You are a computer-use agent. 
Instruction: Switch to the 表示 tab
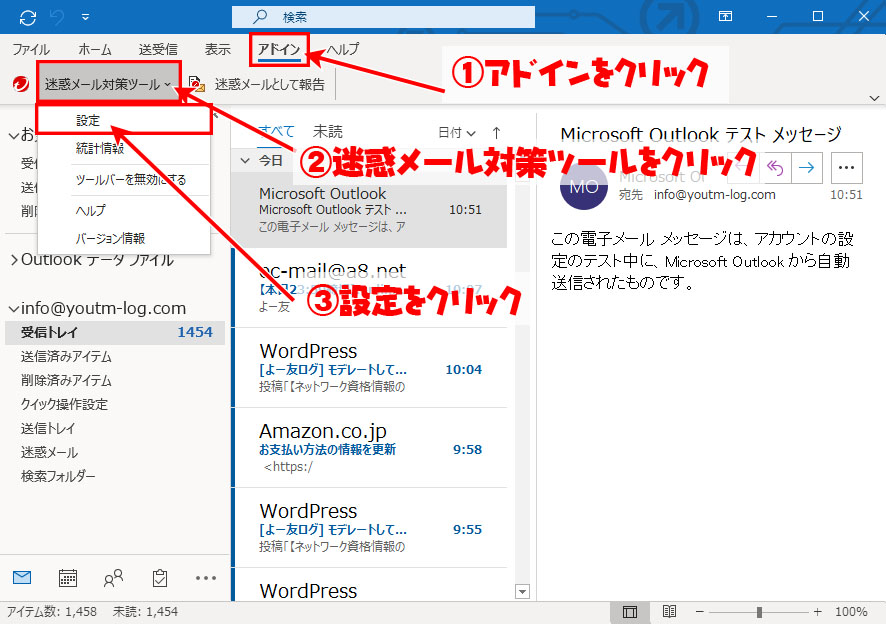click(x=218, y=50)
